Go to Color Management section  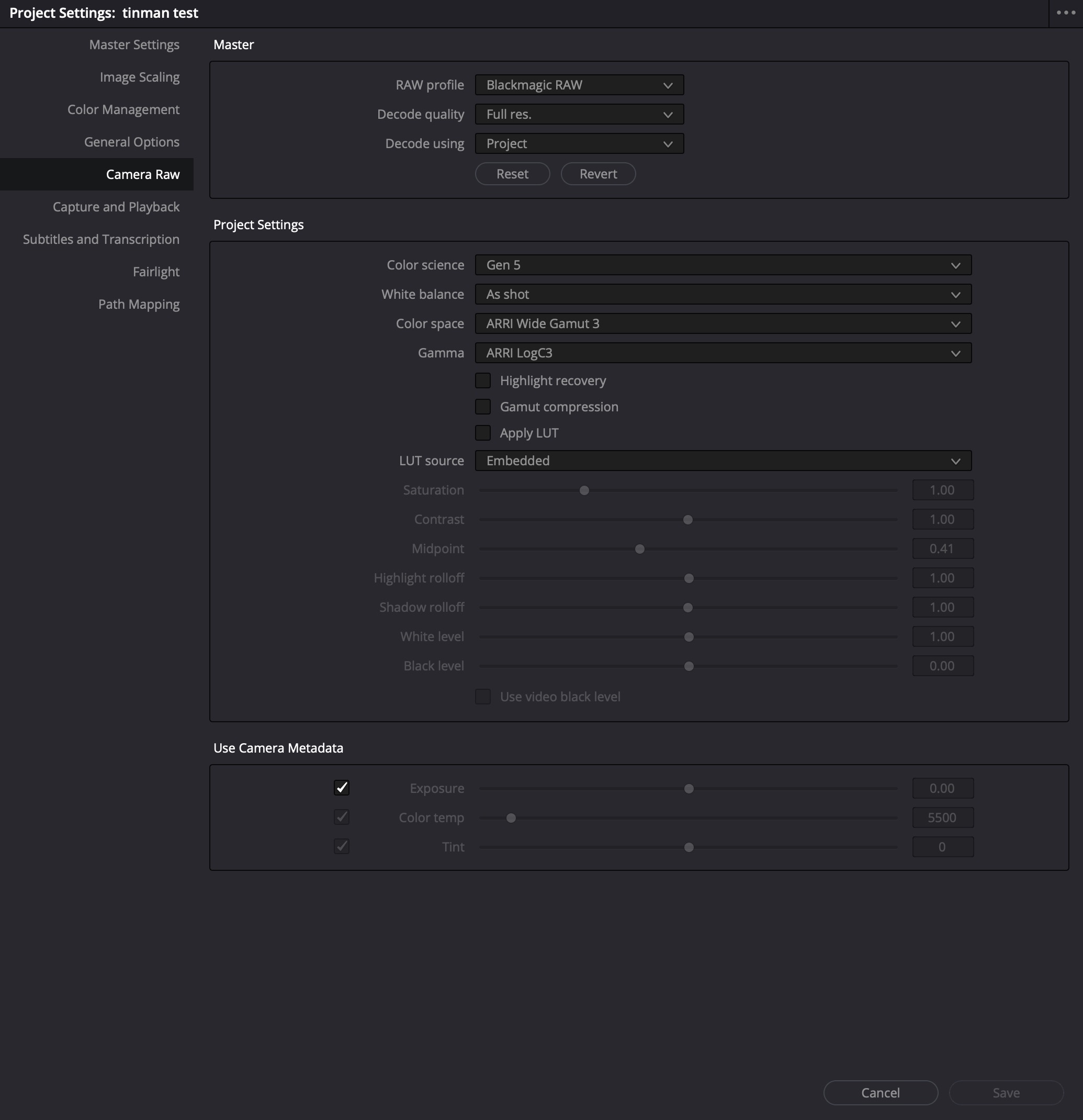click(123, 110)
